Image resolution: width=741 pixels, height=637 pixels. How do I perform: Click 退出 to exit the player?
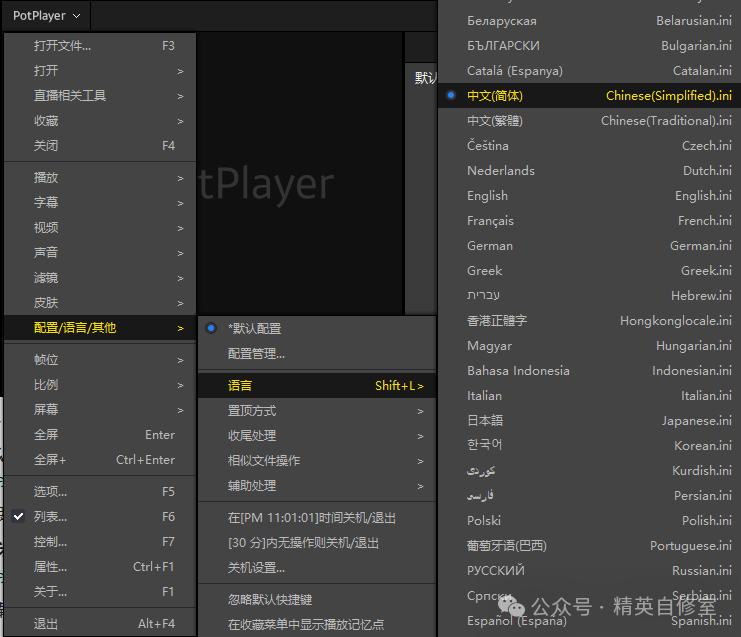click(x=46, y=624)
